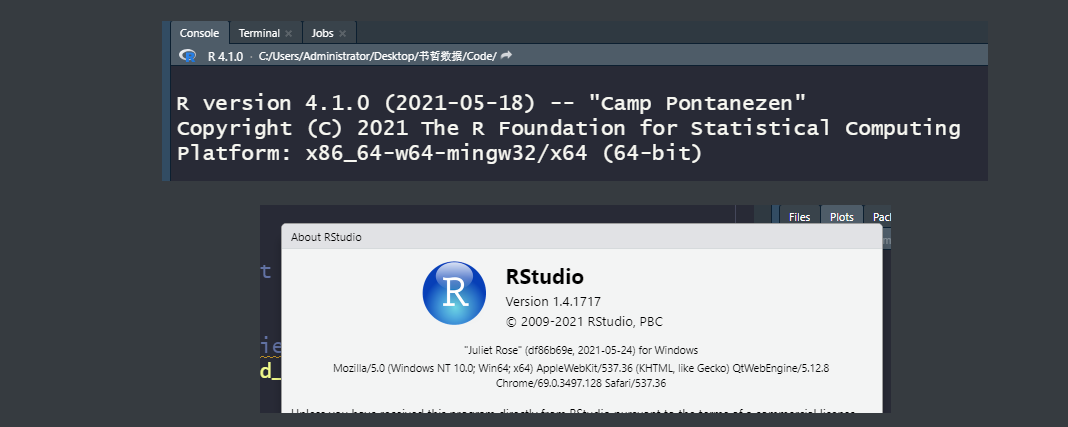Click the Version 1.4.1717 text

pyautogui.click(x=553, y=301)
